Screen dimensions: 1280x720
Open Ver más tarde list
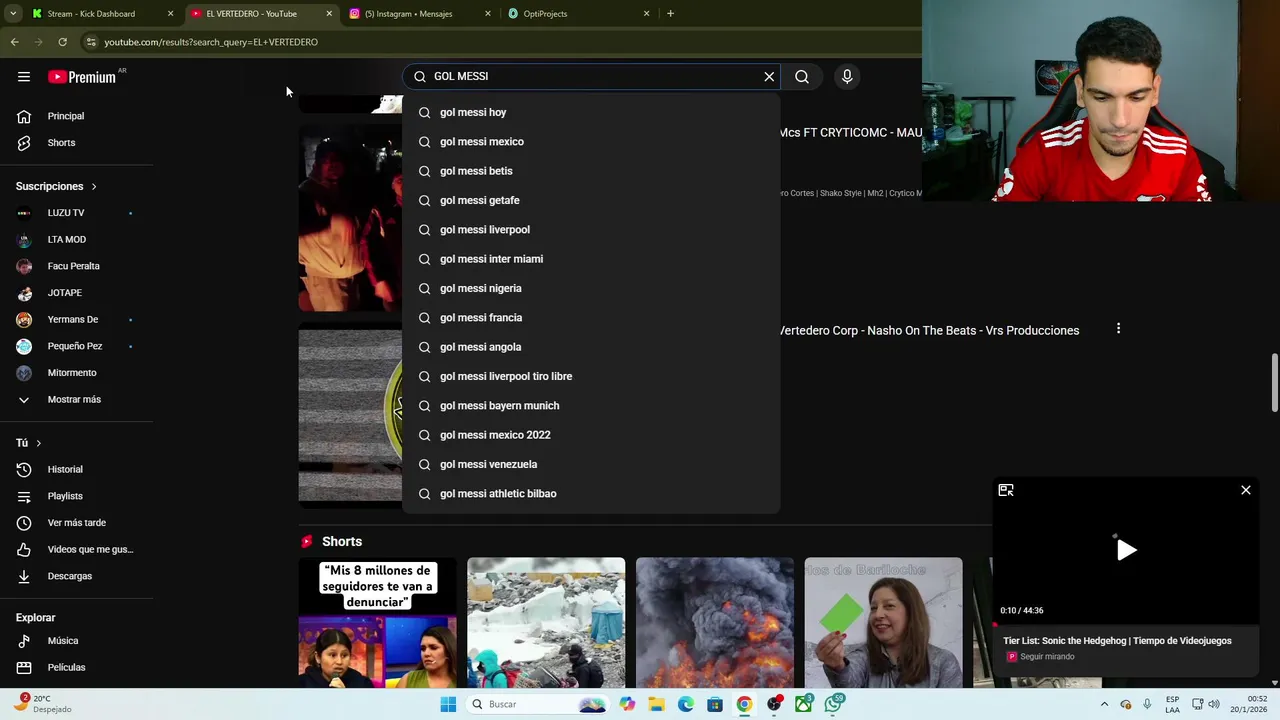click(76, 523)
